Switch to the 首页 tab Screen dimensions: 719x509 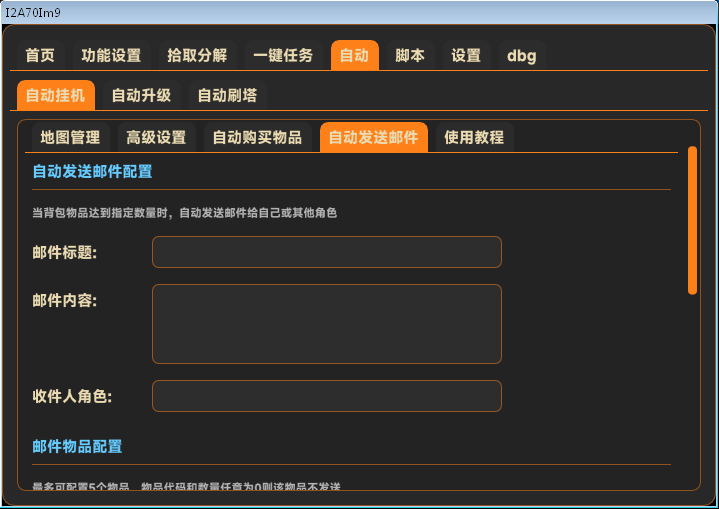pyautogui.click(x=40, y=56)
